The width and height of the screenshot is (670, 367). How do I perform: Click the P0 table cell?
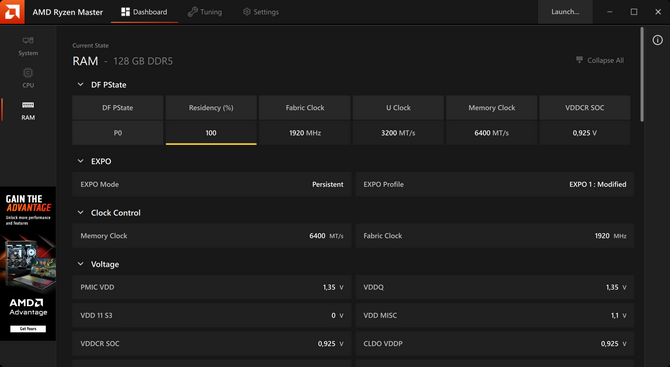click(118, 133)
